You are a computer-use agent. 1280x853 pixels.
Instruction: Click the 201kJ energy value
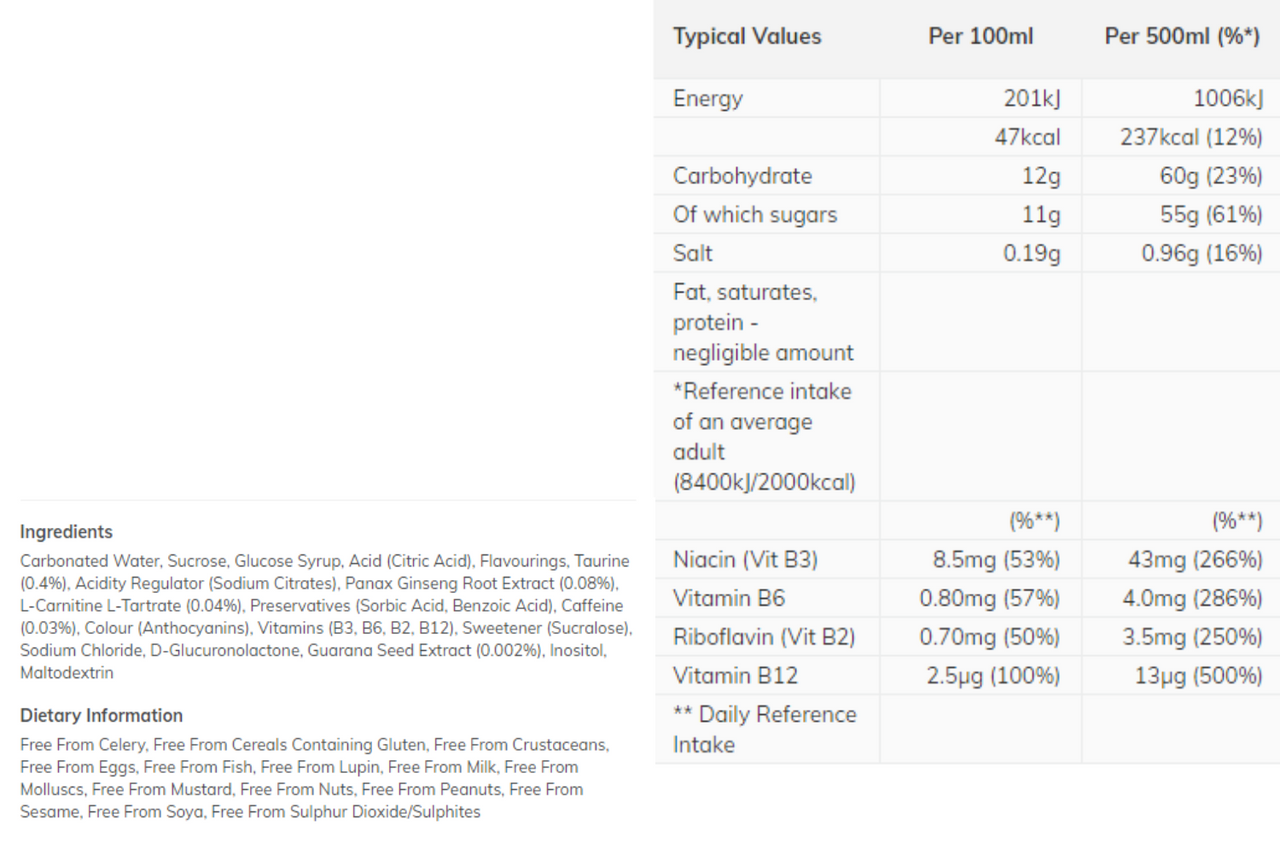coord(1032,98)
